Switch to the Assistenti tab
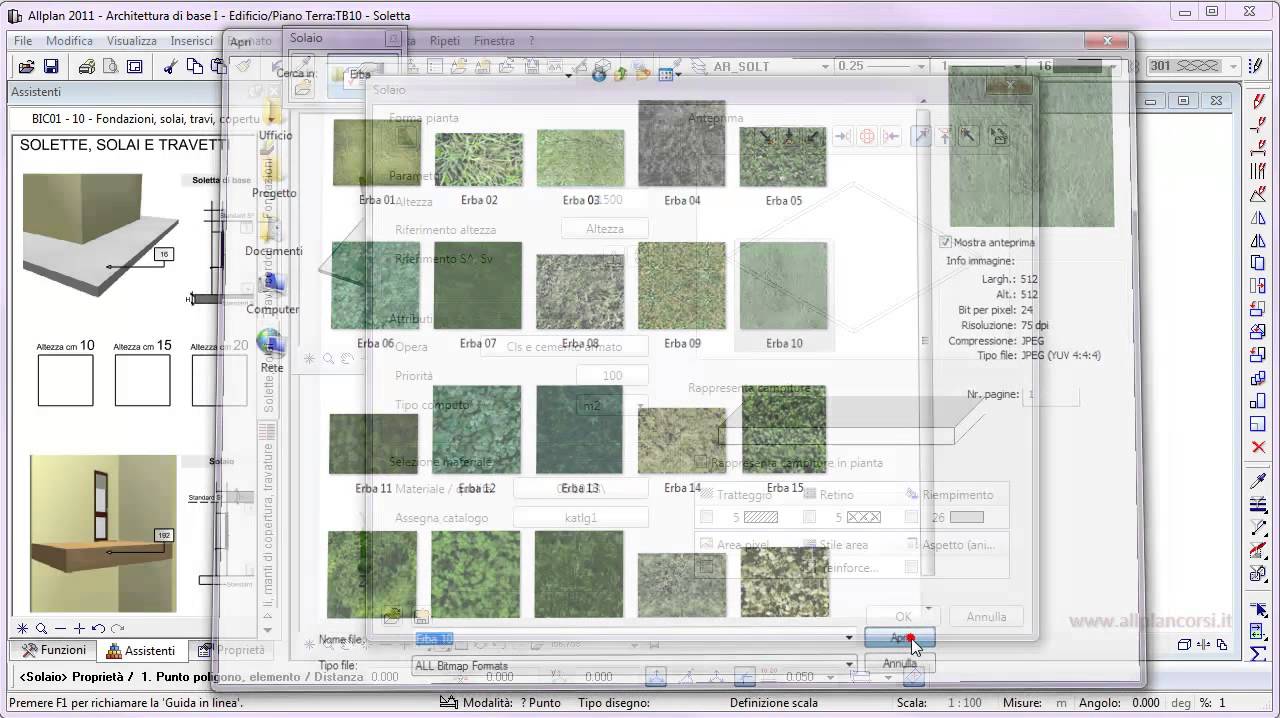1280x718 pixels. (x=141, y=650)
